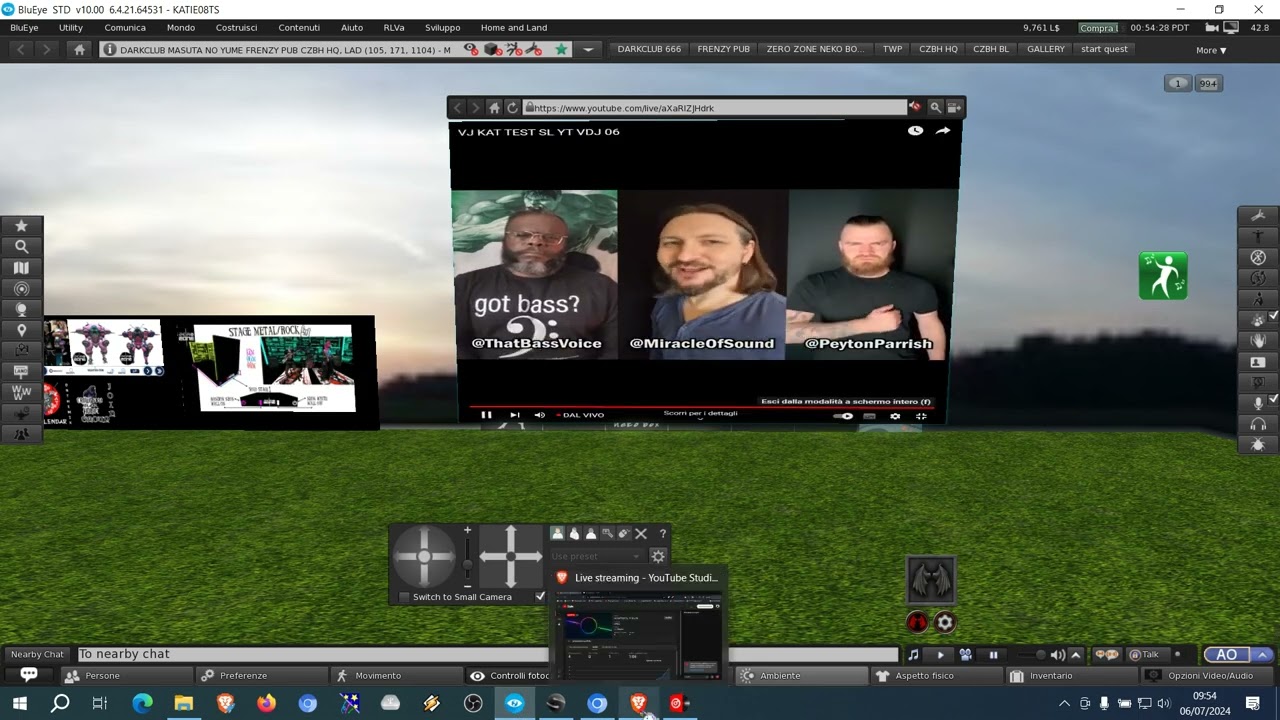The image size is (1280, 720).
Task: Click the media browser home icon
Action: tap(494, 108)
